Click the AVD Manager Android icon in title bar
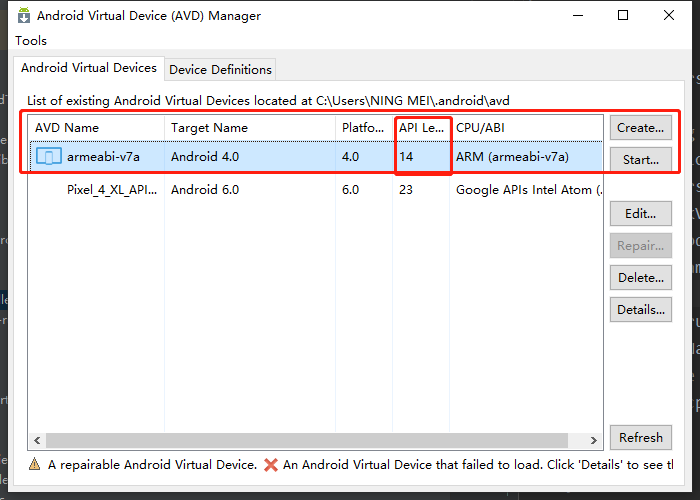700x500 pixels. [24, 15]
